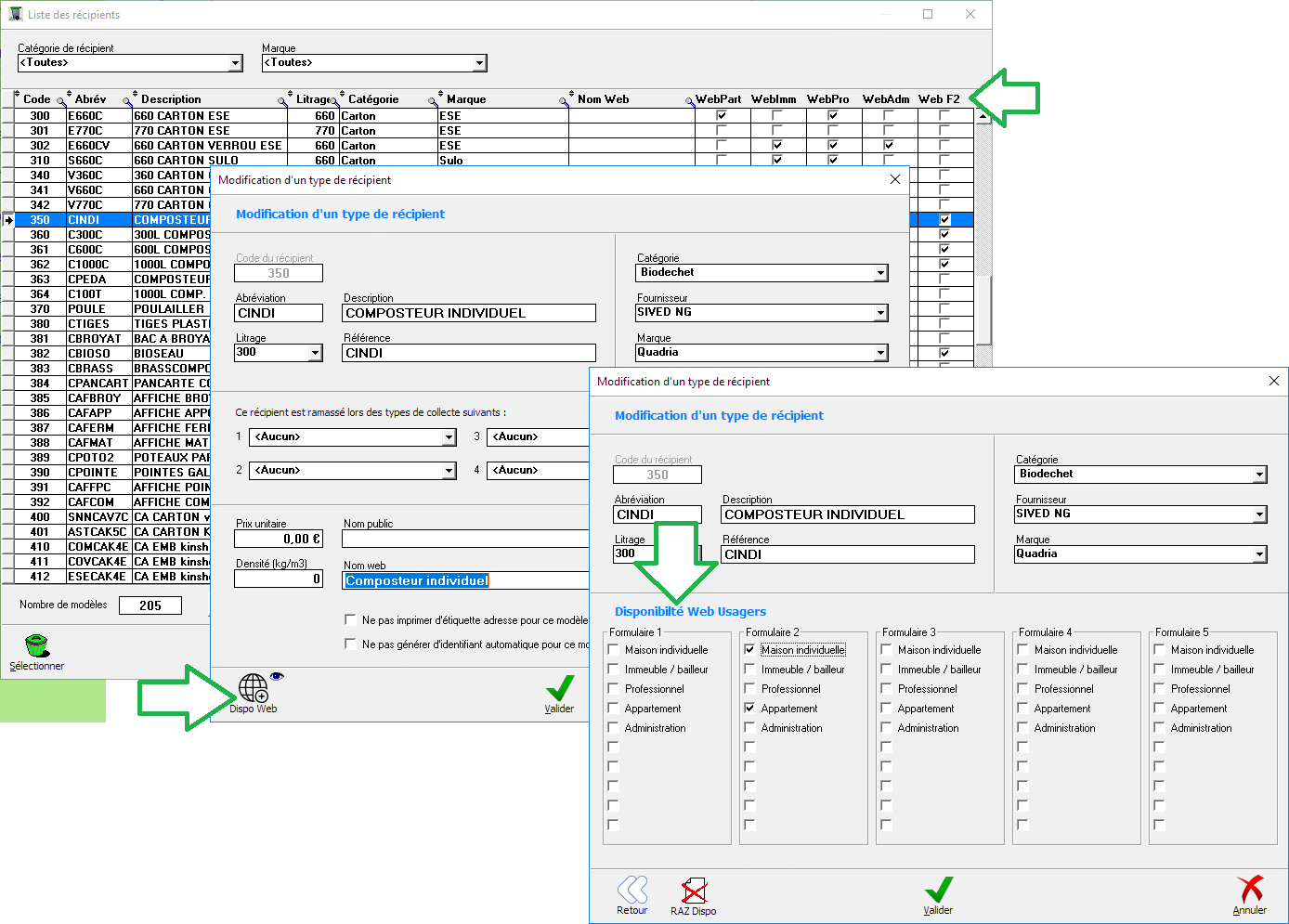Click the RAZ Dispo reset icon
The width and height of the screenshot is (1289, 924).
click(x=694, y=891)
